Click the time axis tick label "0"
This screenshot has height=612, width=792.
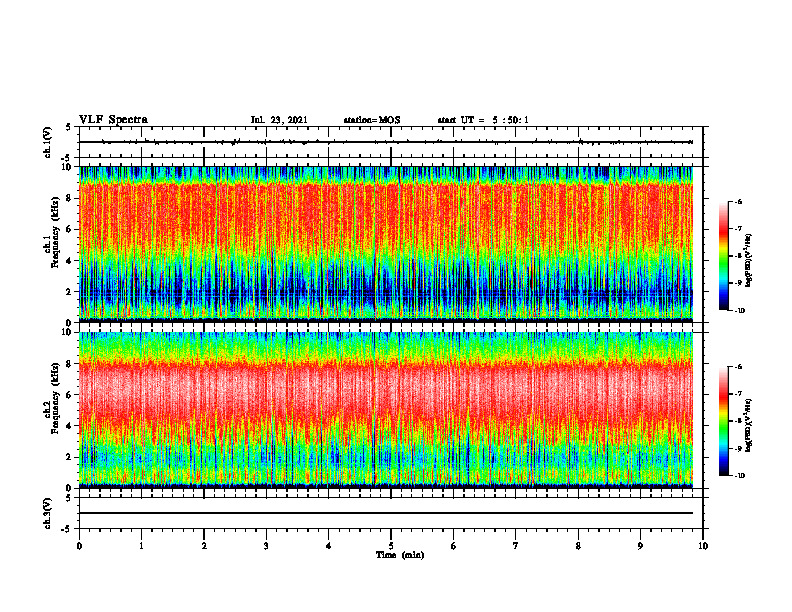[x=79, y=546]
